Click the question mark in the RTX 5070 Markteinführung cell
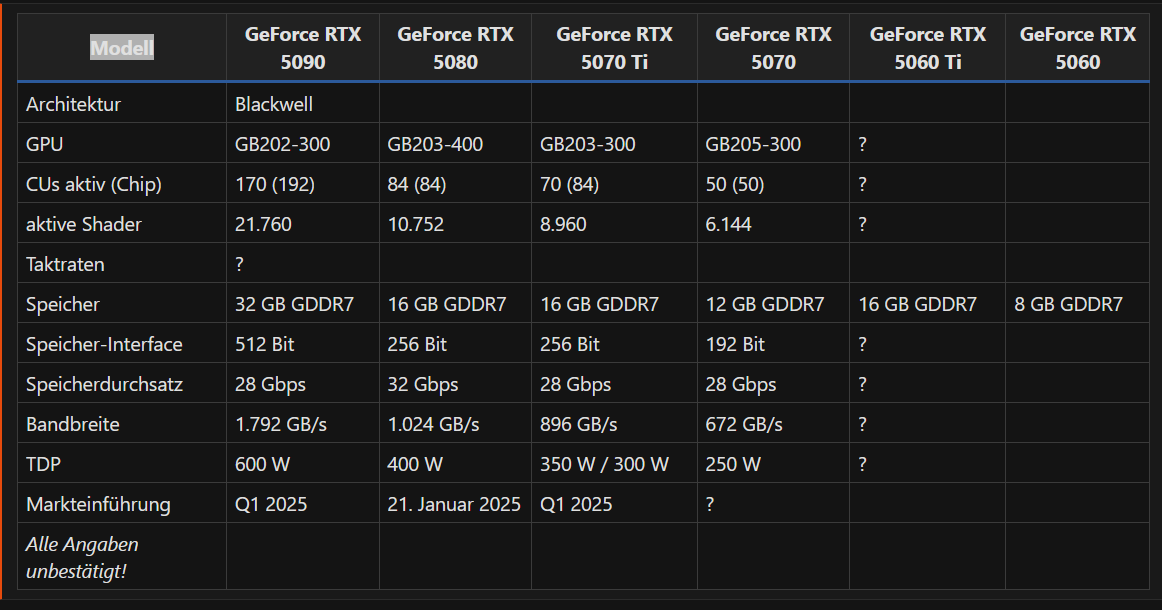The image size is (1162, 610). coord(710,505)
